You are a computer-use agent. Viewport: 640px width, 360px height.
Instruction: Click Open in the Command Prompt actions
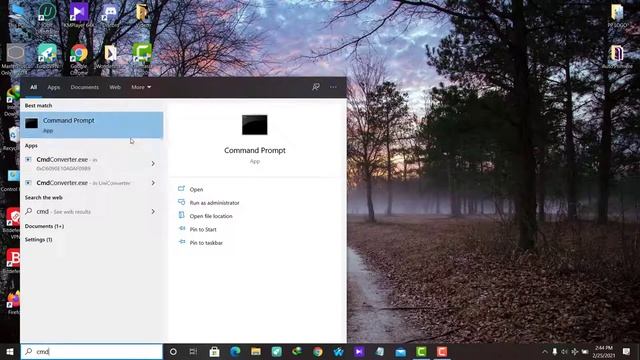click(196, 189)
